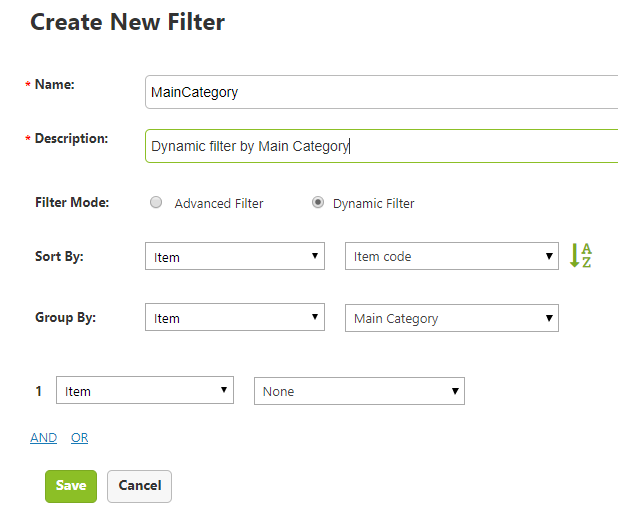
Task: Click the arrow on Main Category dropdown
Action: click(x=549, y=318)
